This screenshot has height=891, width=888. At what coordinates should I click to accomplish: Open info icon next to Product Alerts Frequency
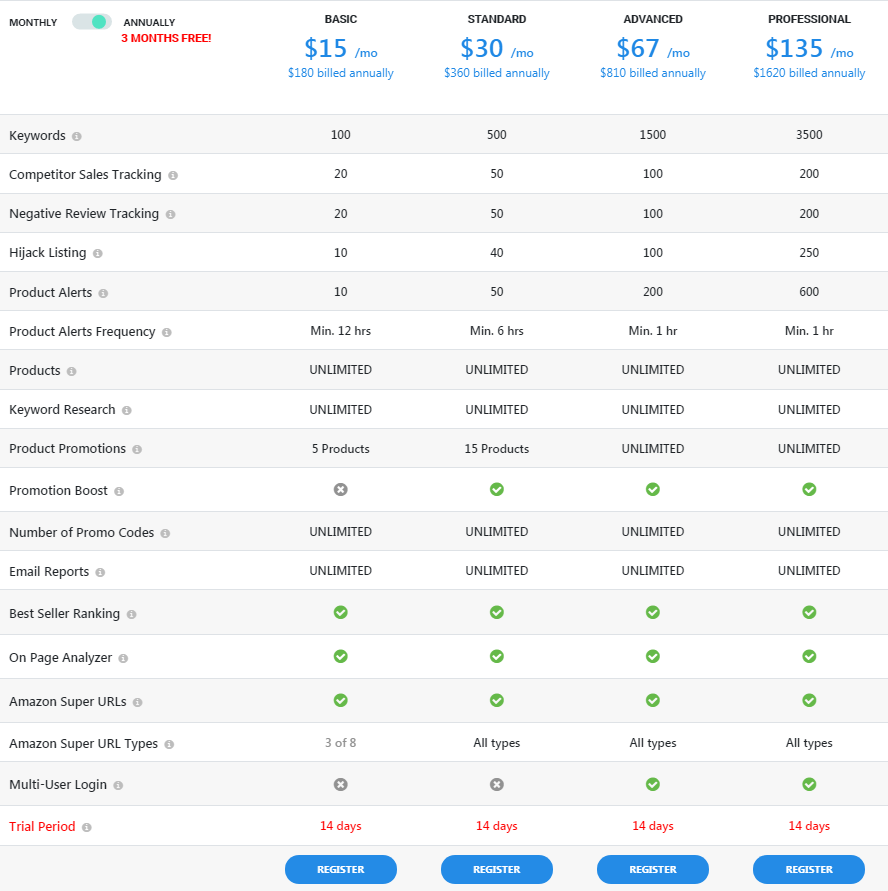point(166,332)
